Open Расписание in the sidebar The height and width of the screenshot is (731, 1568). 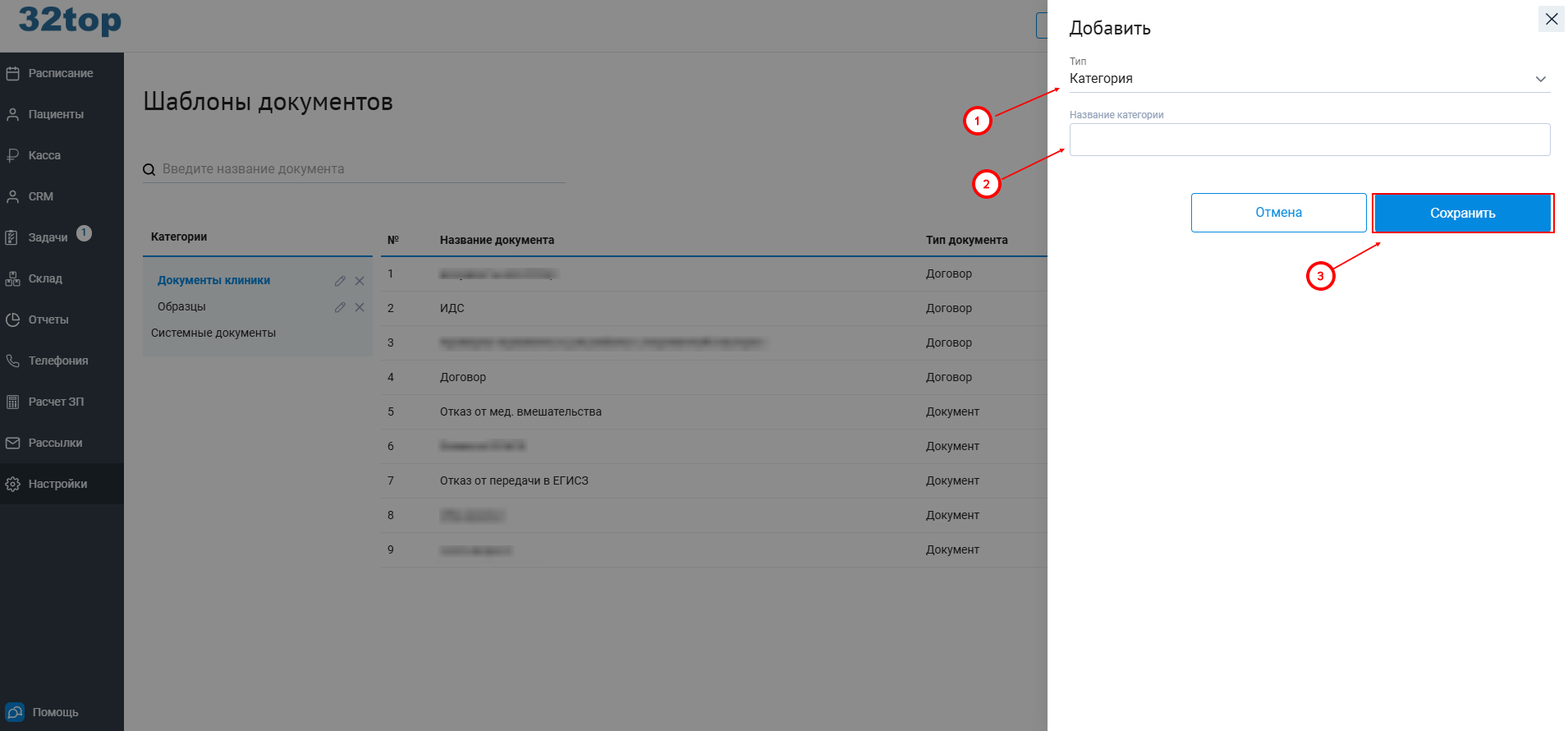coord(60,73)
